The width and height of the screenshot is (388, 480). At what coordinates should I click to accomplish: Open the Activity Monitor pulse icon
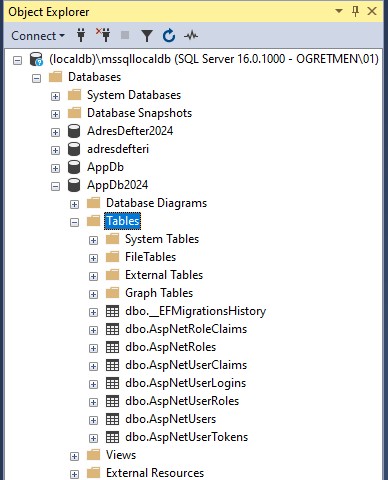pos(191,35)
